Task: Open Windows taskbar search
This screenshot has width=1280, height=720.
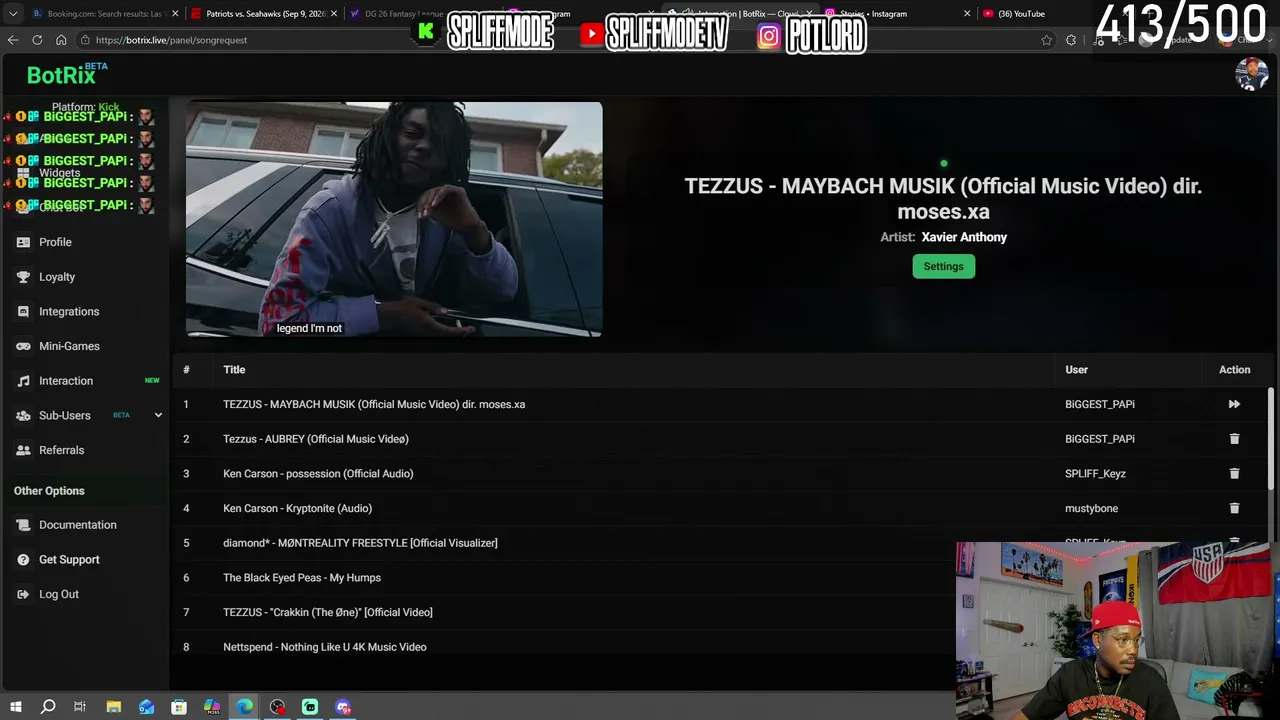Action: (x=48, y=707)
